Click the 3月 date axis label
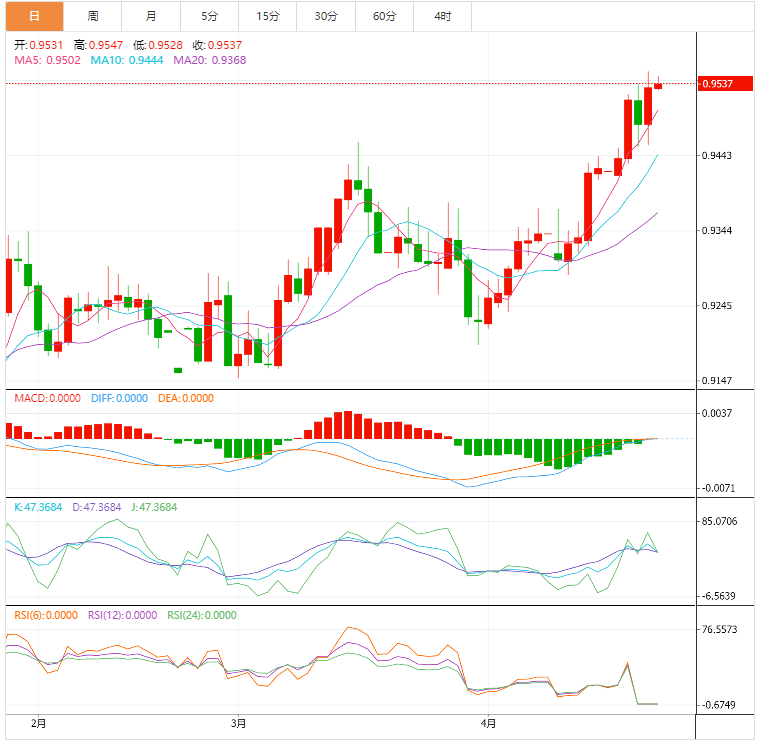Viewport: 760px width, 754px height. (238, 723)
